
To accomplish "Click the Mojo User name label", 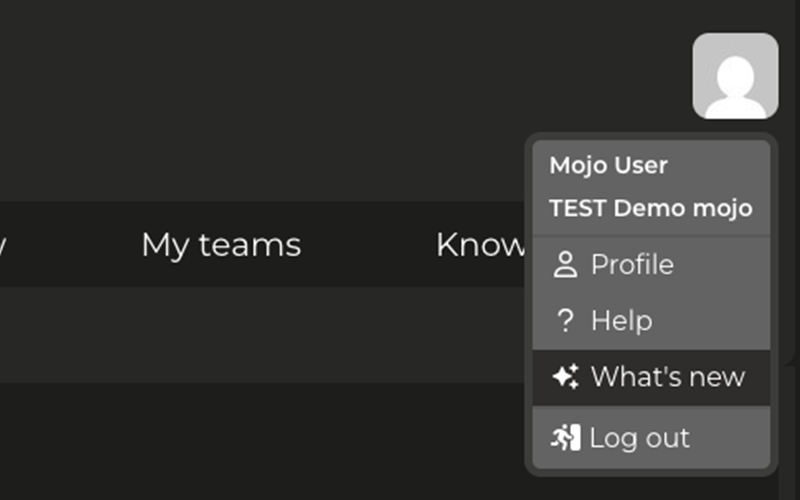I will coord(608,165).
